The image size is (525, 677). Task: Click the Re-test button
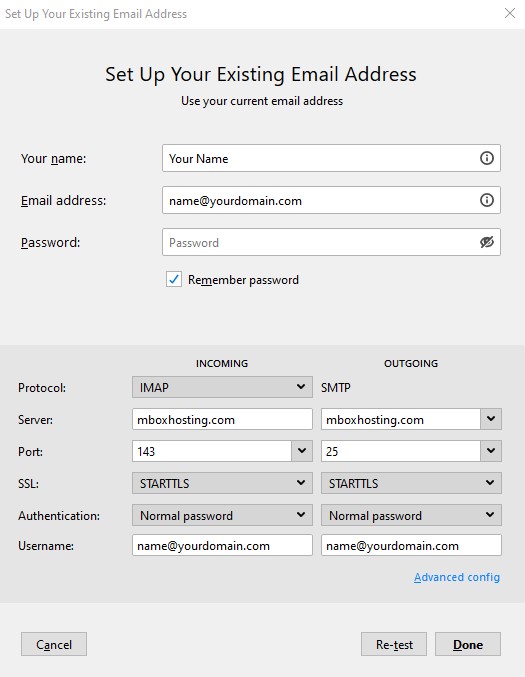(394, 644)
